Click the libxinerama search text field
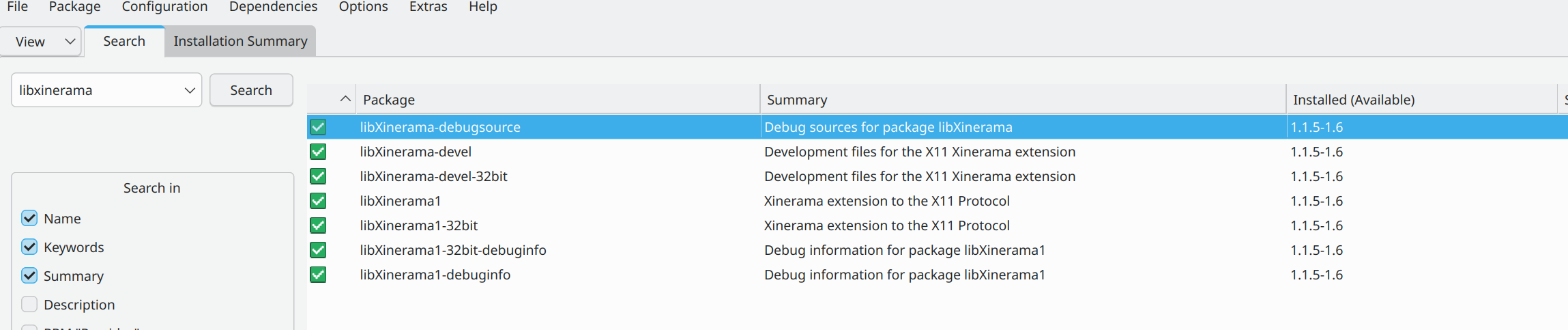This screenshot has height=330, width=1568. pyautogui.click(x=96, y=90)
